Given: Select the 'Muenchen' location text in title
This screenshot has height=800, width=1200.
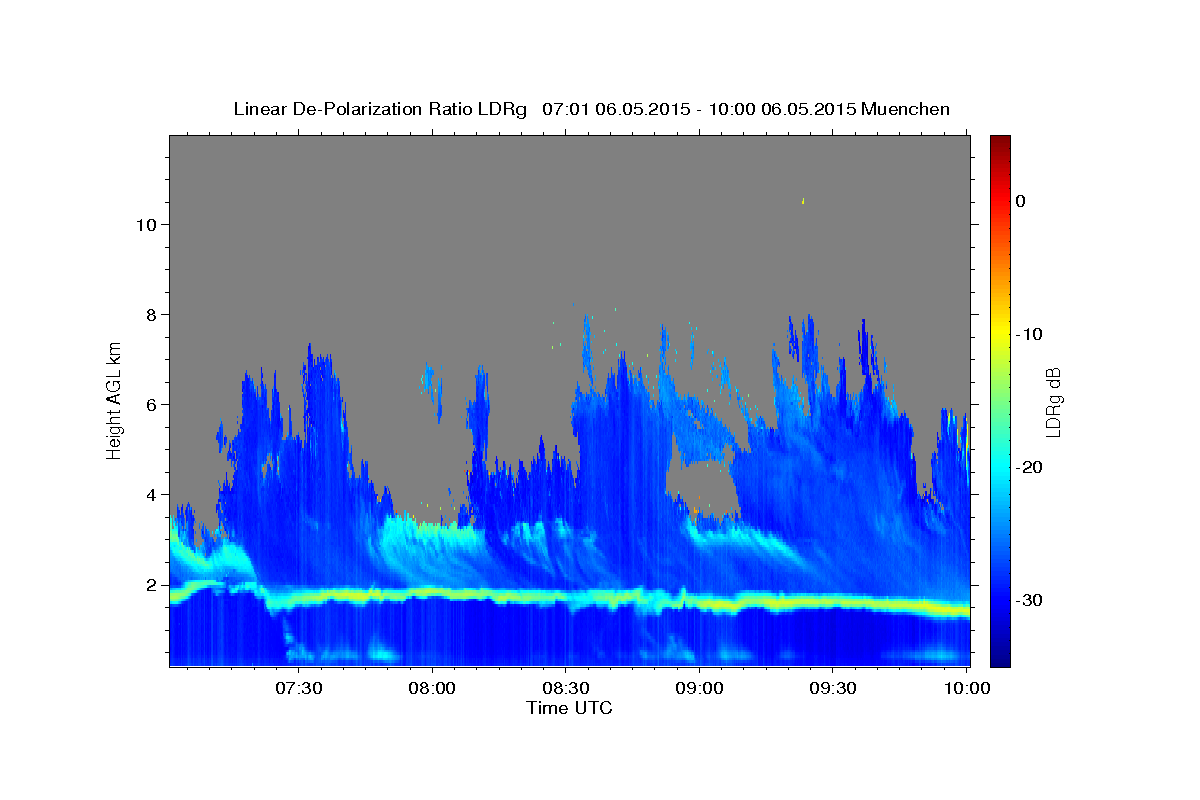Looking at the screenshot, I should 905,109.
